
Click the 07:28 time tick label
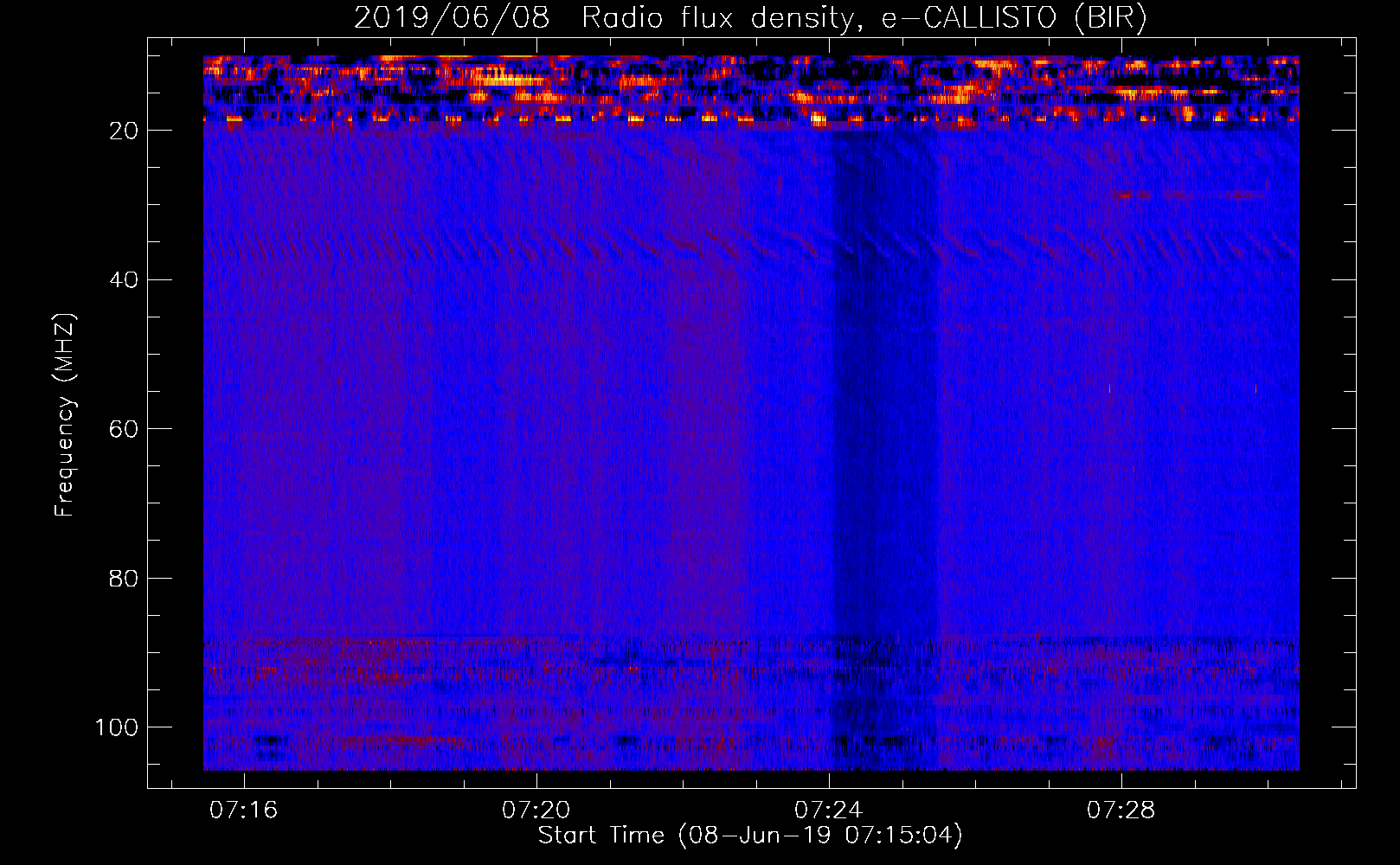[x=1121, y=811]
